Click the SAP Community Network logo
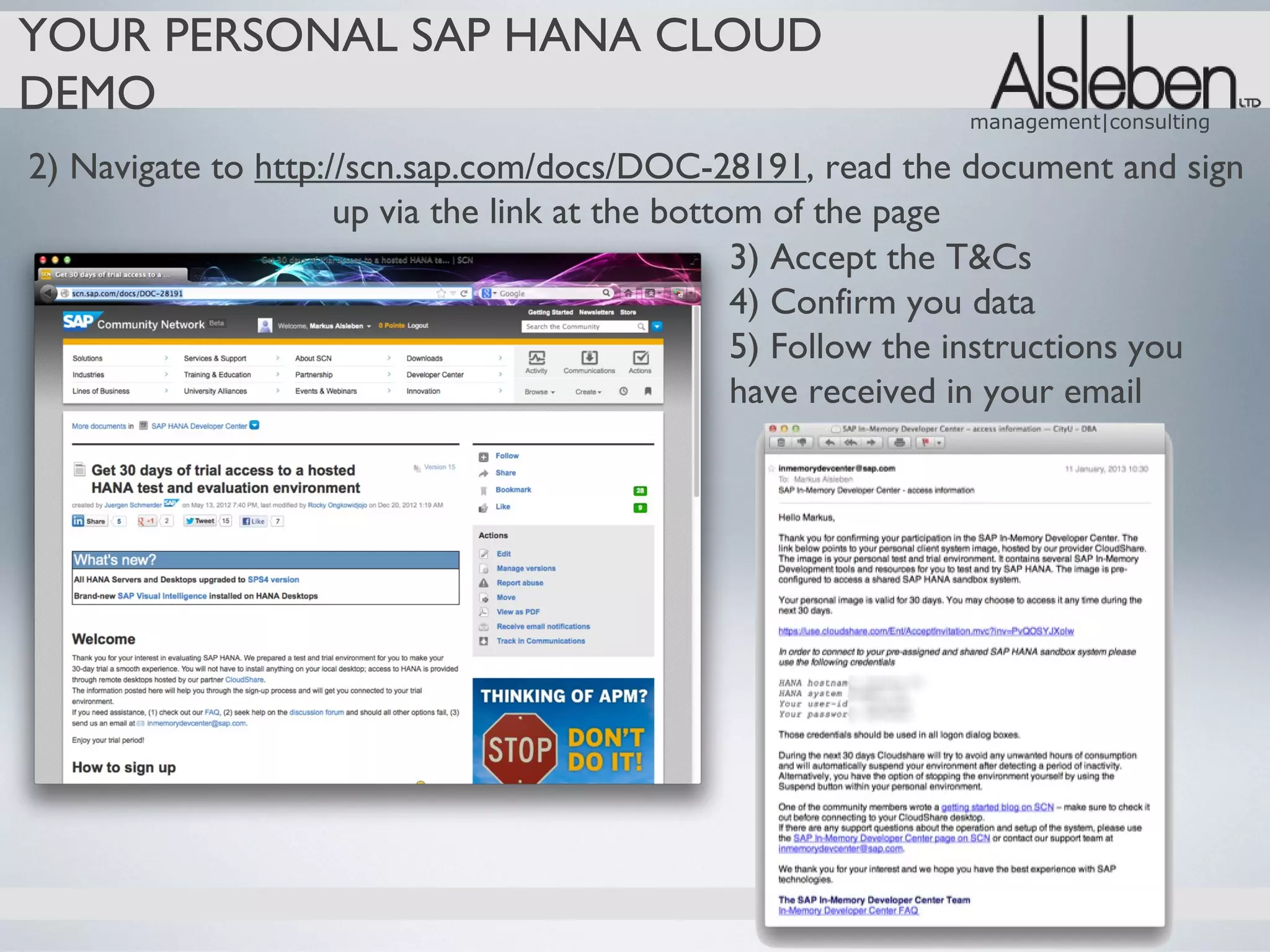The image size is (1270, 952). (x=133, y=322)
